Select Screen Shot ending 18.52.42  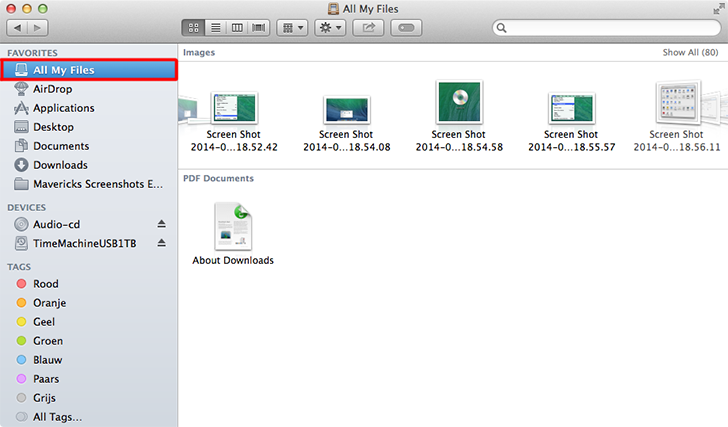pos(234,122)
